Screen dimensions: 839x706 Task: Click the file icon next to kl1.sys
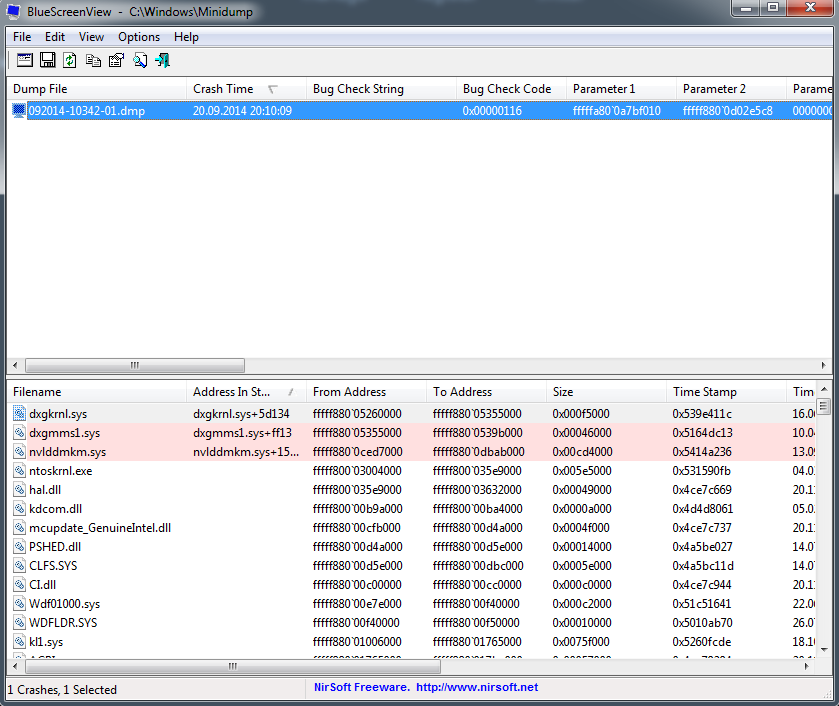(x=20, y=642)
